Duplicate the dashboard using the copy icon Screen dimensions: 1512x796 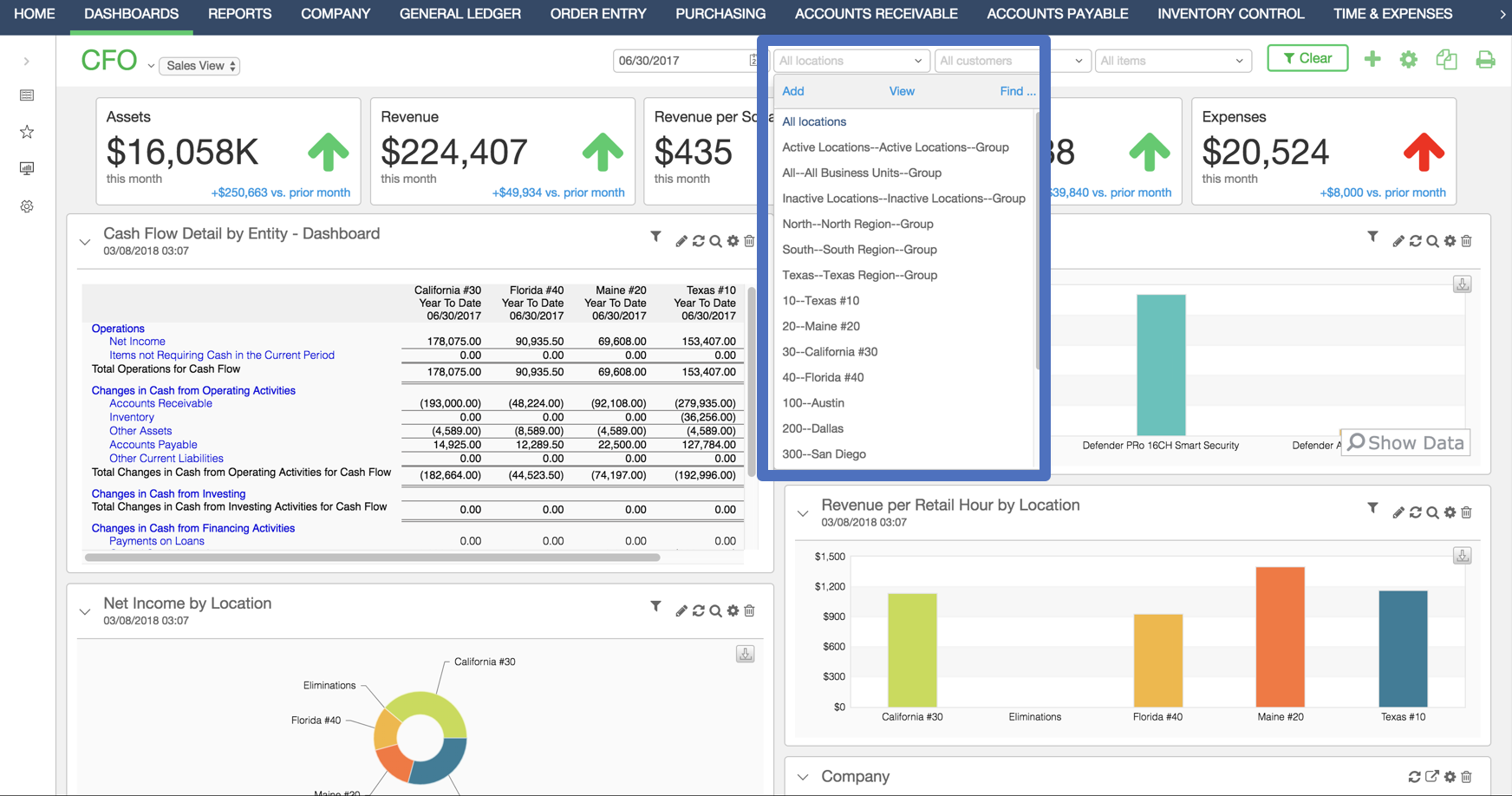coord(1446,59)
